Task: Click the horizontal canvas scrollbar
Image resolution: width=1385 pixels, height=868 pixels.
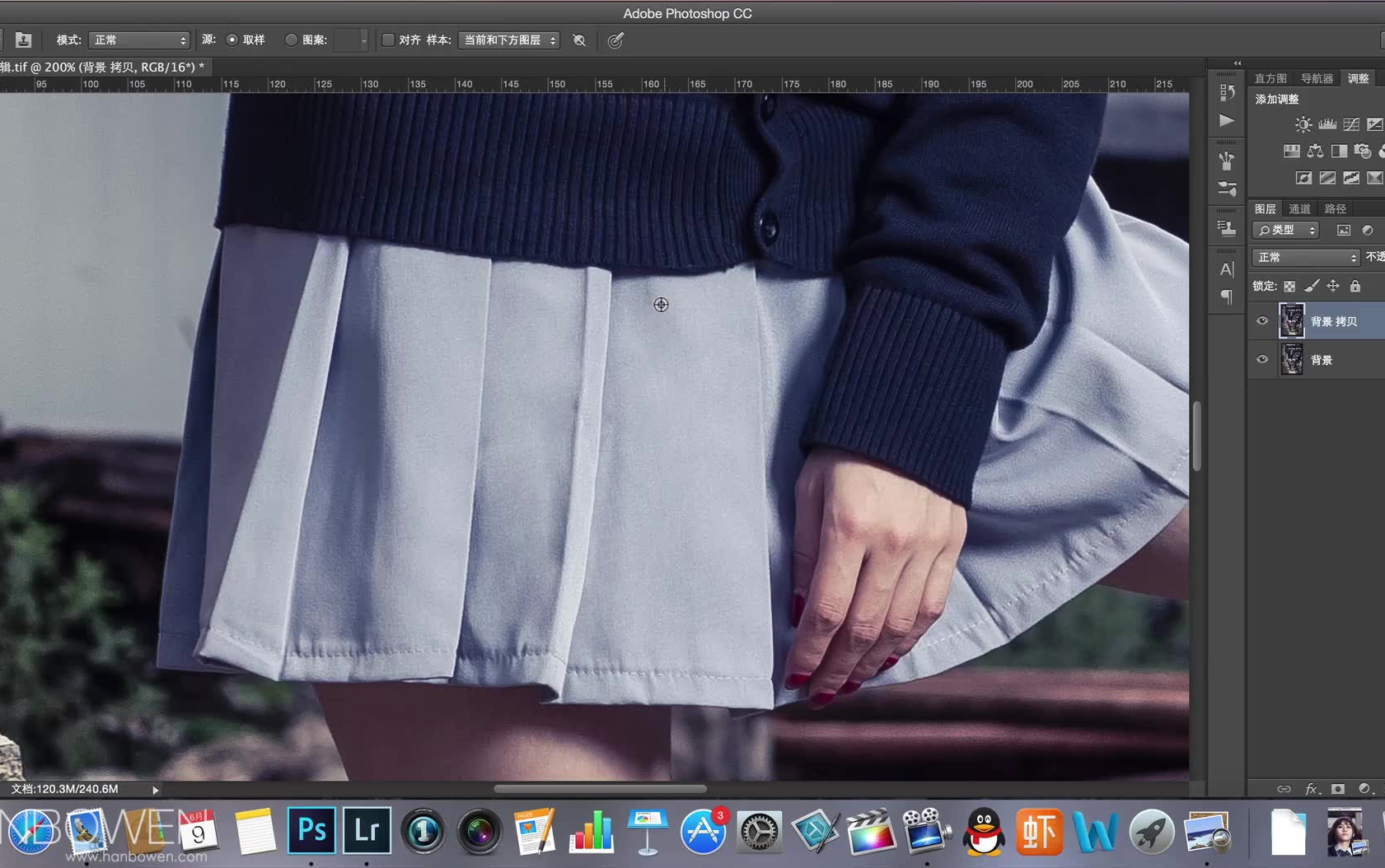Action: [x=600, y=788]
